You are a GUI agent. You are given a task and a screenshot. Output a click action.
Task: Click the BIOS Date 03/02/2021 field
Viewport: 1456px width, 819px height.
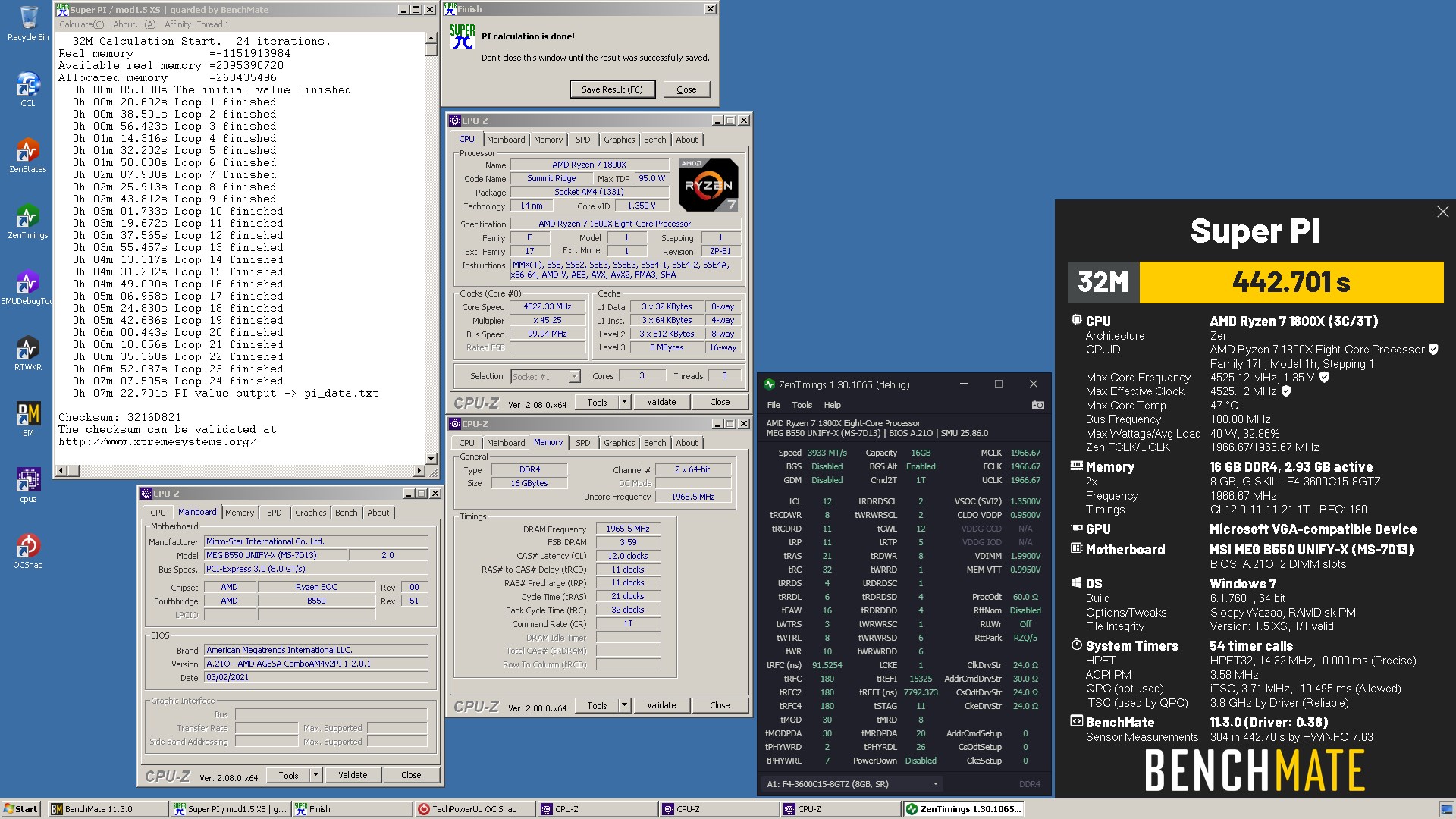point(315,677)
